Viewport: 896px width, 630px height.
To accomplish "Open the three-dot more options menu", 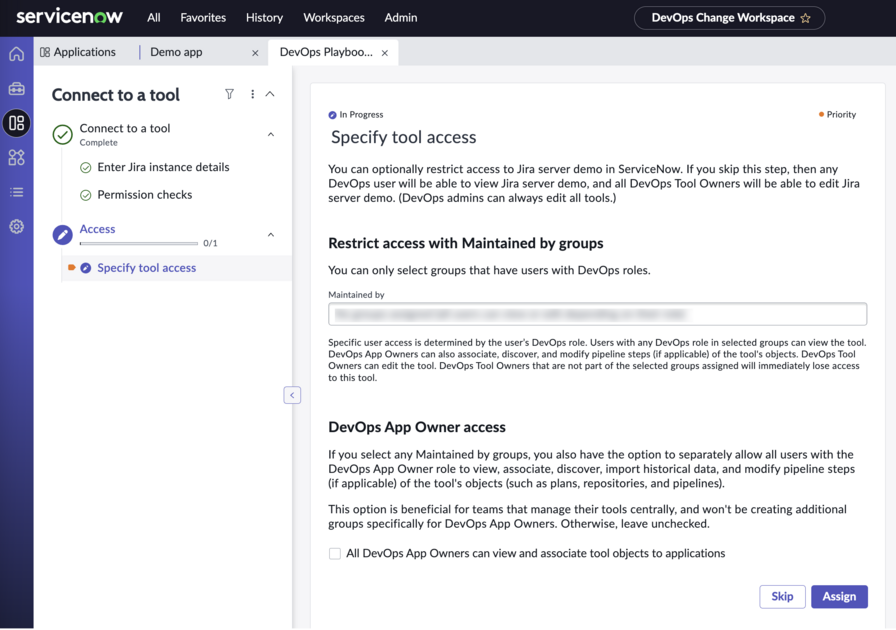I will coord(253,94).
